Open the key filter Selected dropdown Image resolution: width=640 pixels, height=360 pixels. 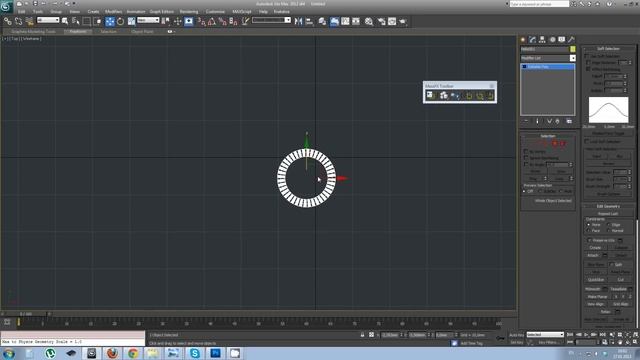coord(545,335)
